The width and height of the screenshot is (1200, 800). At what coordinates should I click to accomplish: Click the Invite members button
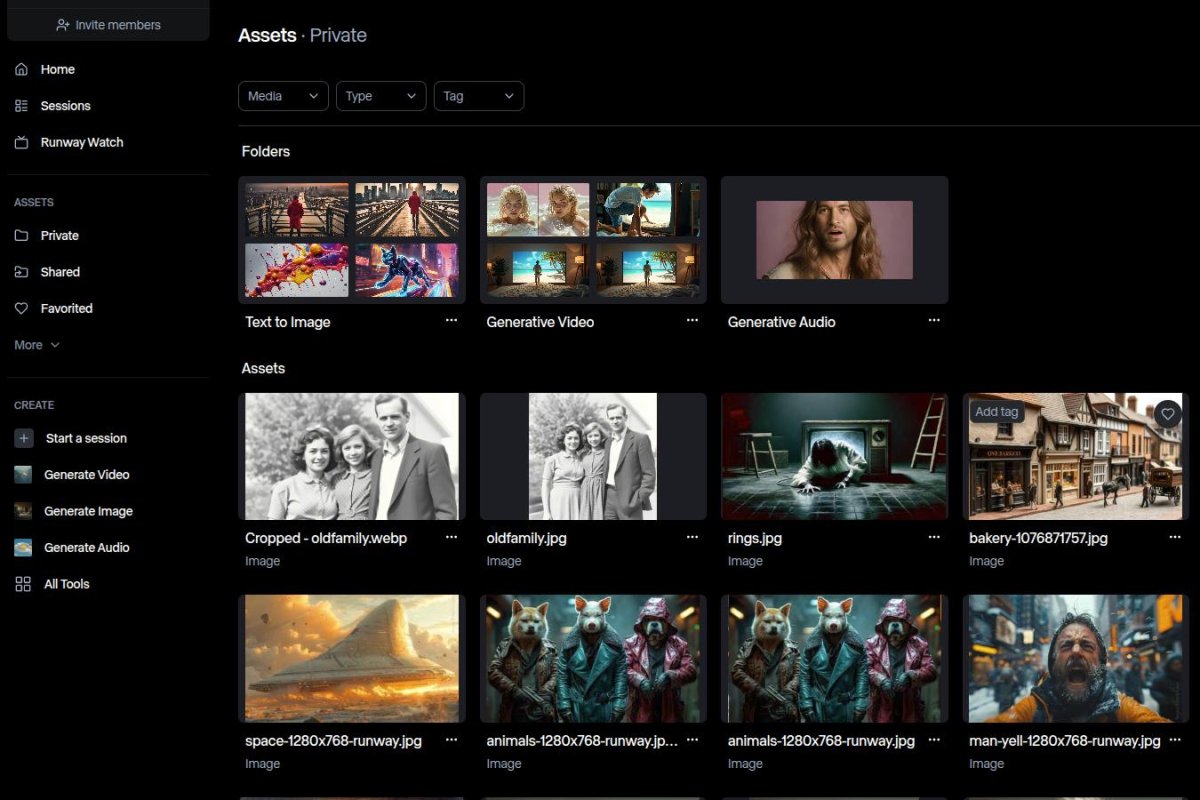click(108, 25)
